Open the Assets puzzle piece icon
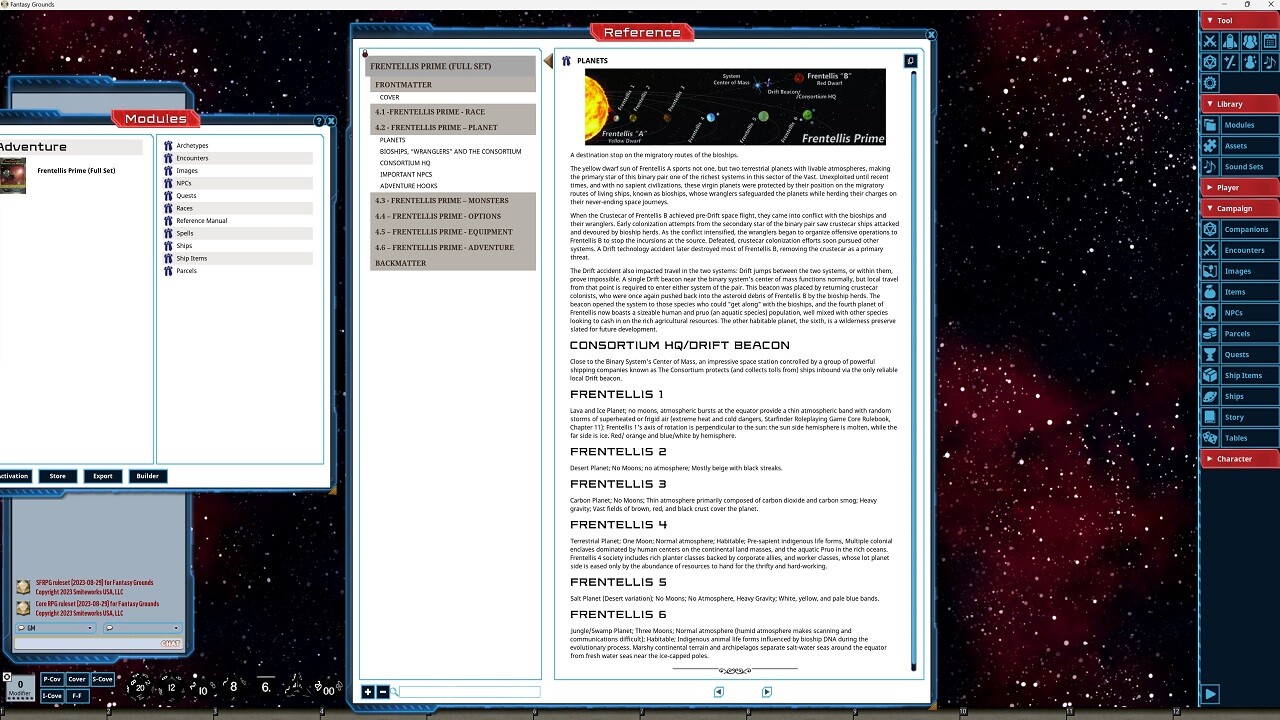This screenshot has width=1280, height=720. coord(1210,146)
